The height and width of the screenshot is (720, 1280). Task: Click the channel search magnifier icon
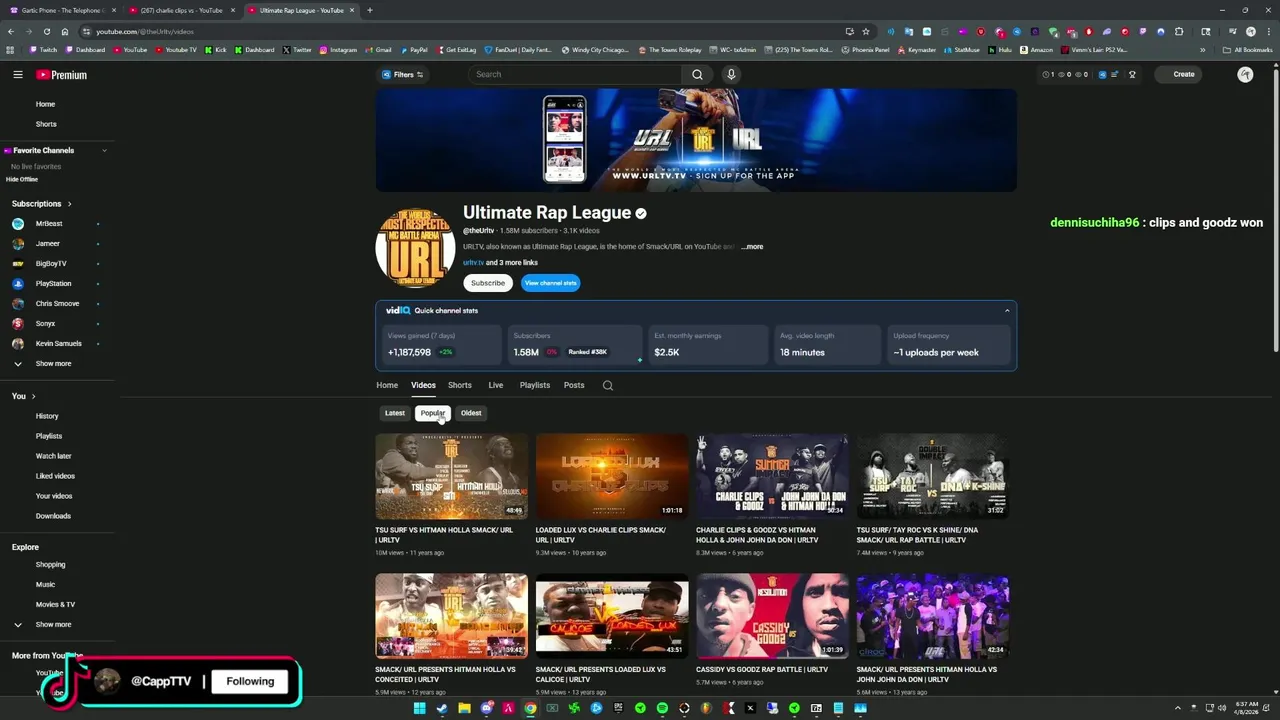pyautogui.click(x=607, y=385)
